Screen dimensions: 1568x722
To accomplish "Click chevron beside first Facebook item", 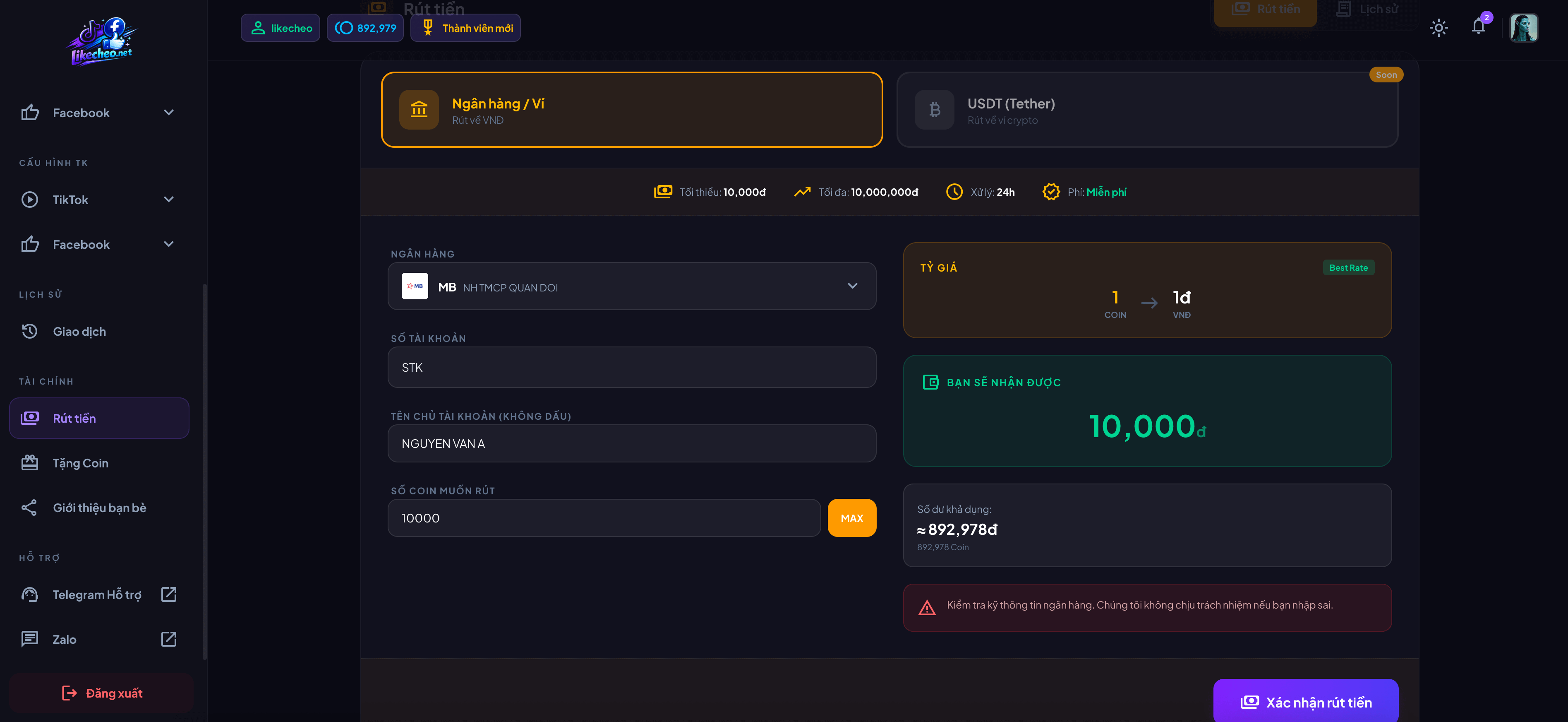I will pos(169,113).
